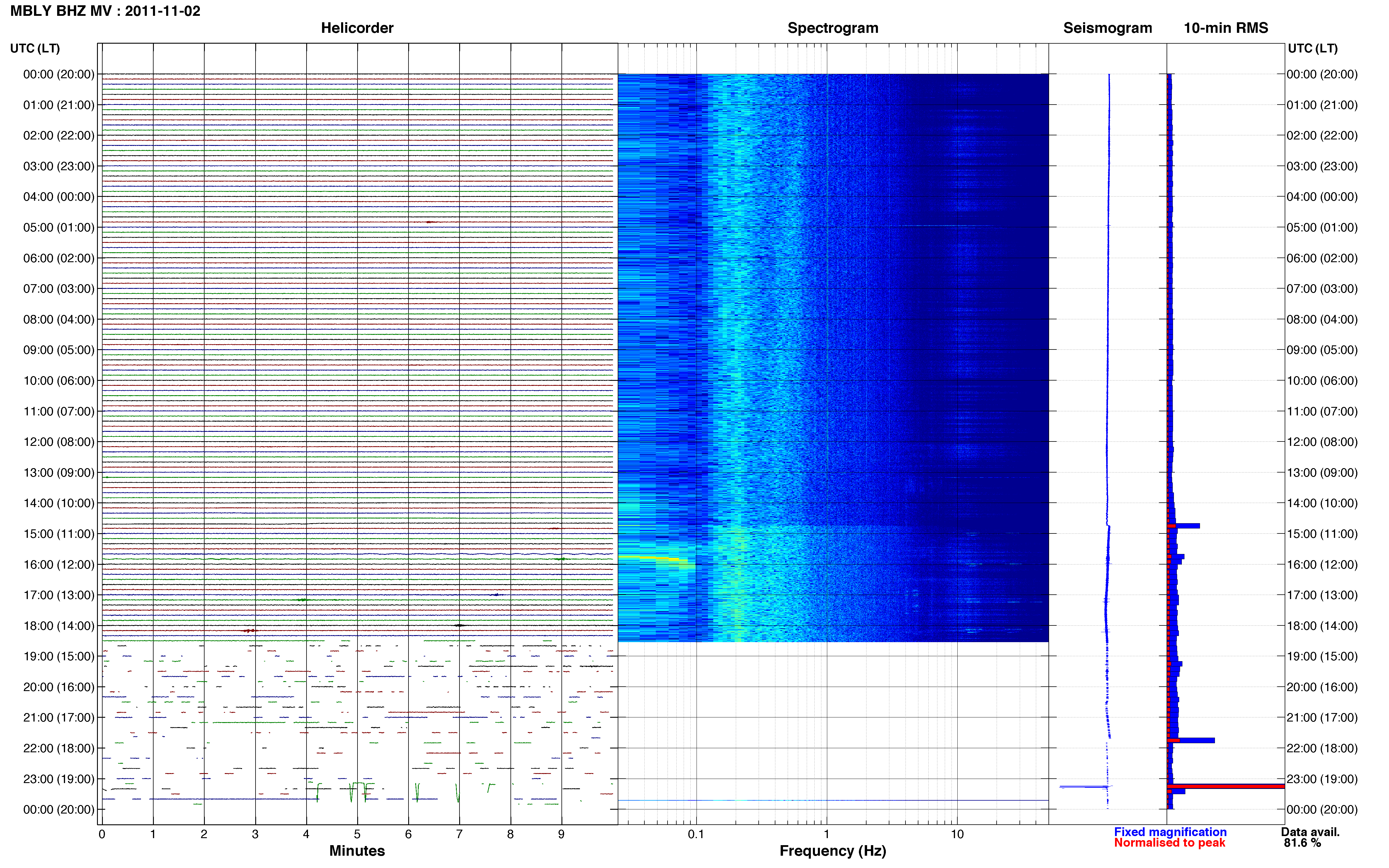Click the '10' frequency tick label

pos(957,834)
